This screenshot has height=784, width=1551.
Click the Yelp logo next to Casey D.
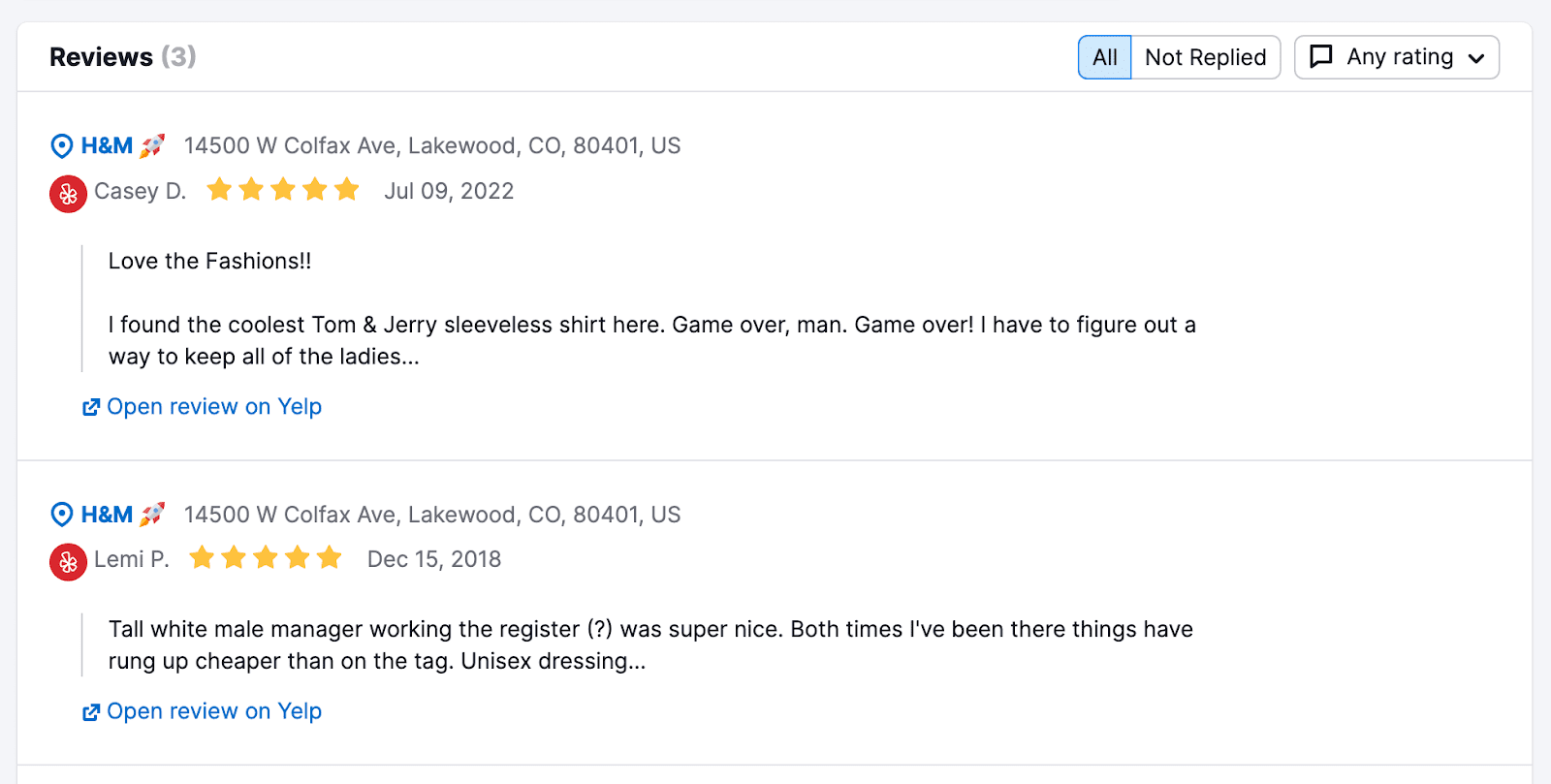pyautogui.click(x=68, y=194)
